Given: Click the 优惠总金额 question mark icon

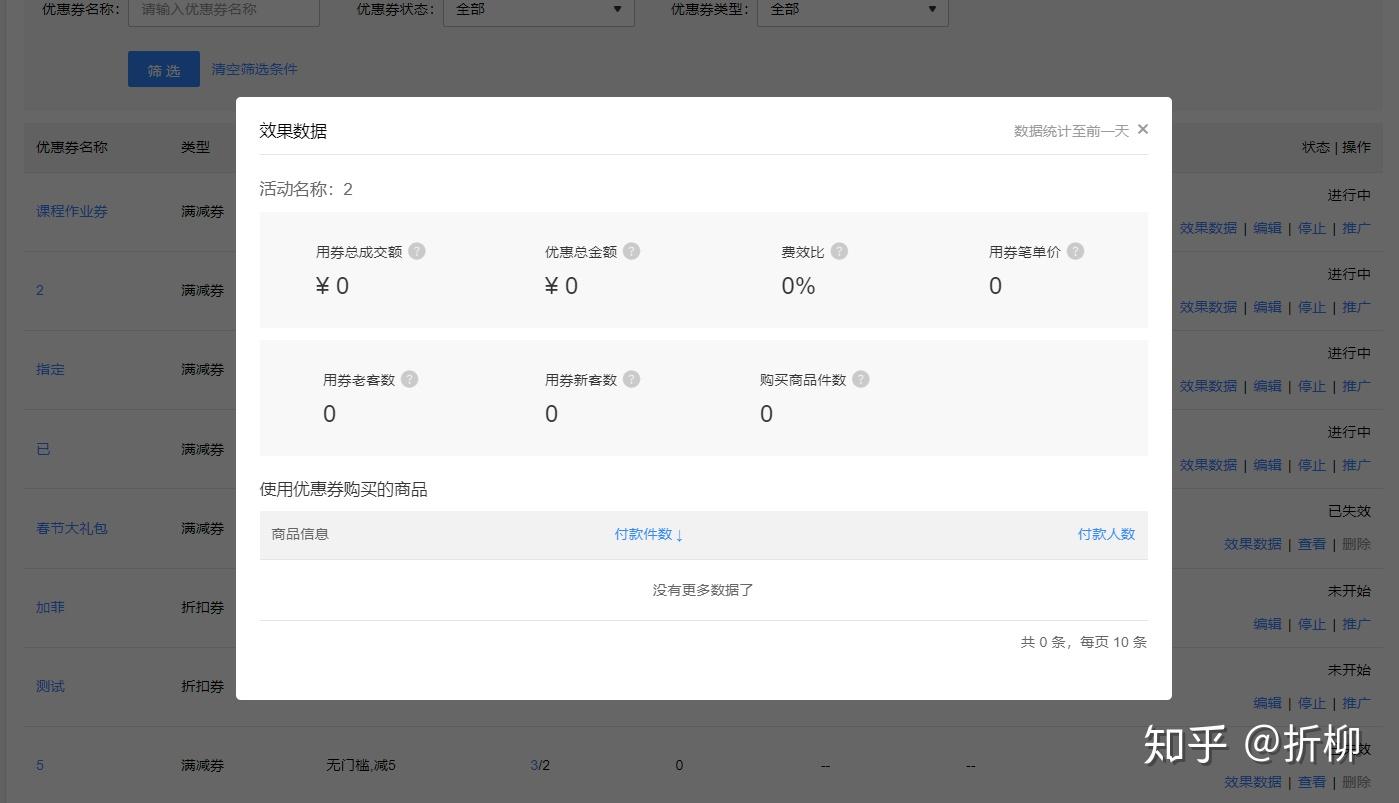Looking at the screenshot, I should click(631, 251).
